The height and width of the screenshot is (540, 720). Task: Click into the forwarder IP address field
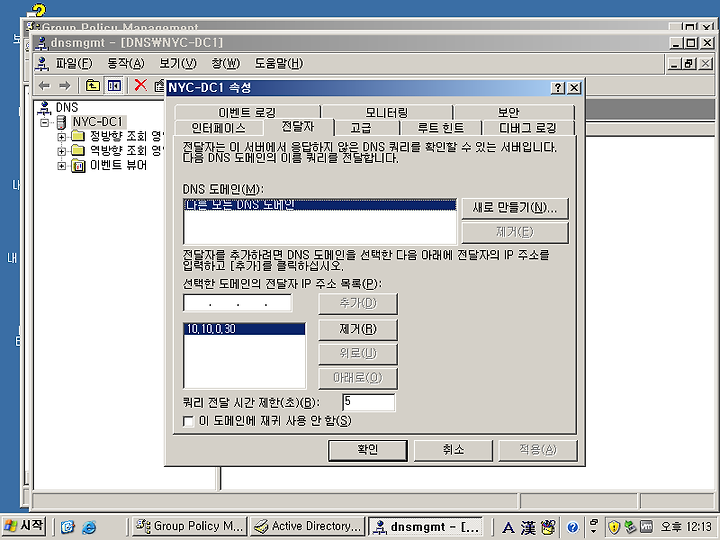point(237,304)
